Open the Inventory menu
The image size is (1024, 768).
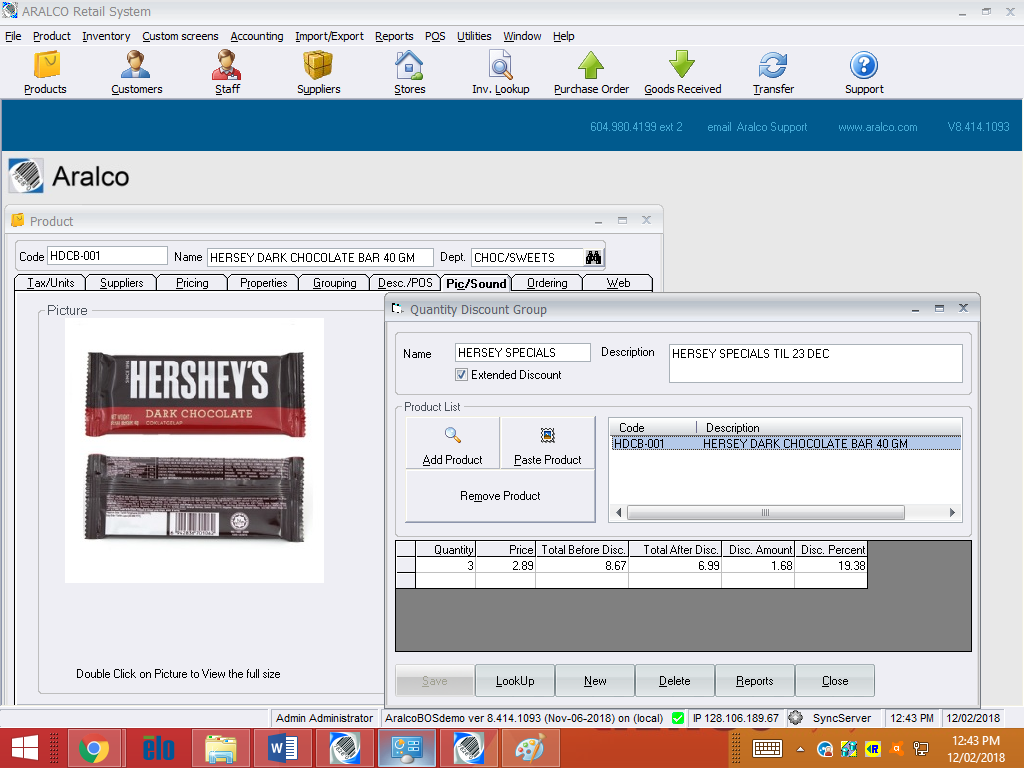click(x=106, y=36)
